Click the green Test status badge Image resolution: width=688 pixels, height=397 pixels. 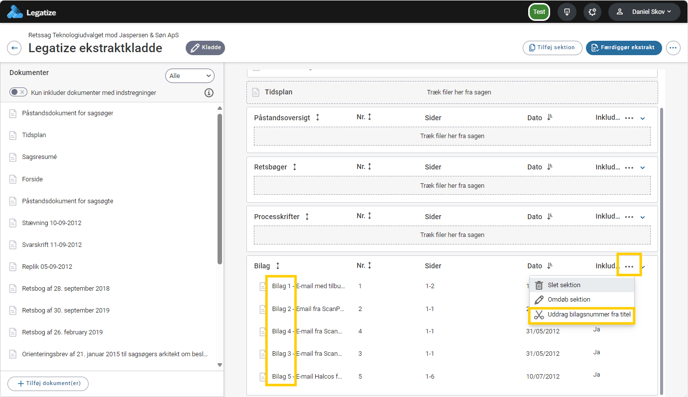click(x=539, y=12)
